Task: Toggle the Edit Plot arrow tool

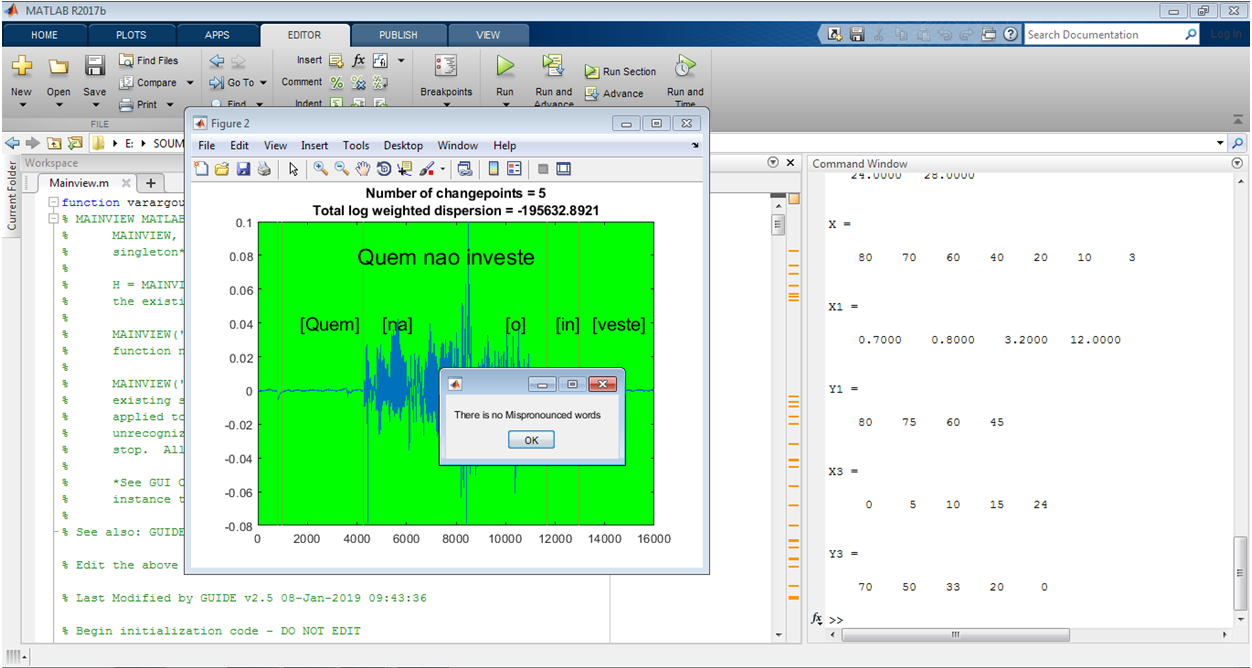Action: tap(293, 169)
